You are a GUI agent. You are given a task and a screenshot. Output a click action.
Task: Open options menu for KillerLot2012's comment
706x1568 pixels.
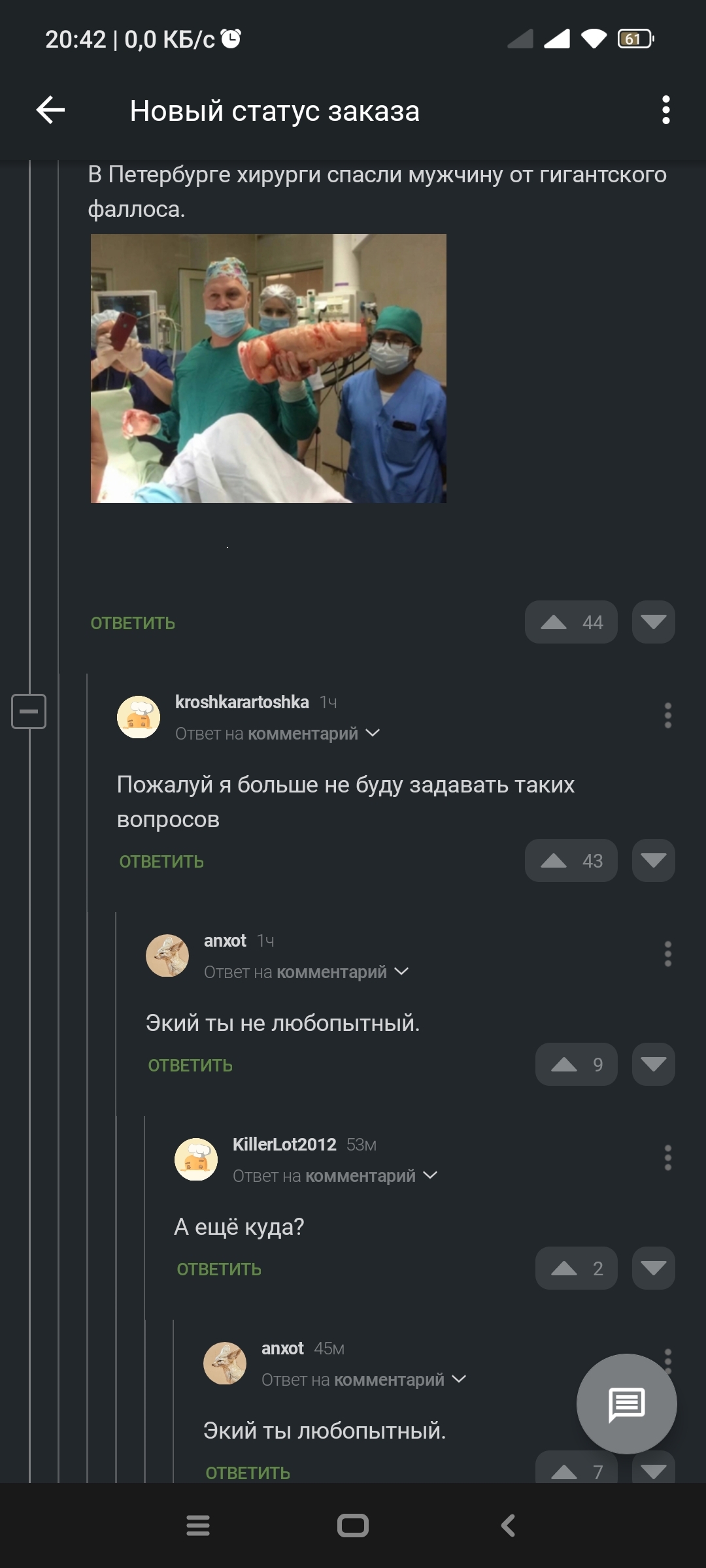[667, 1158]
